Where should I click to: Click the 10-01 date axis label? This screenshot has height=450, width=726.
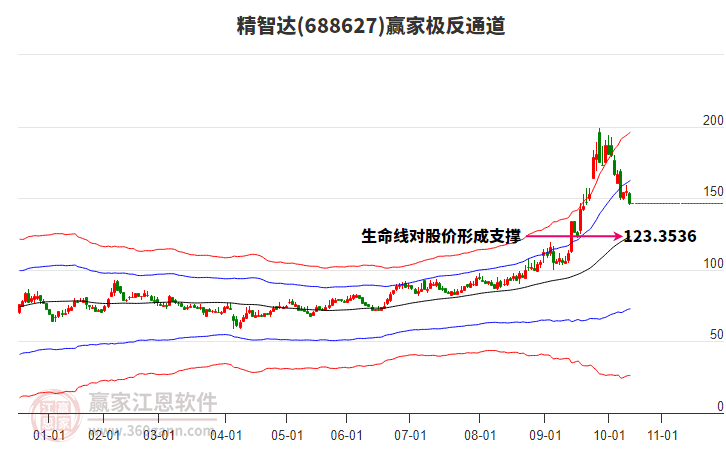[x=609, y=436]
